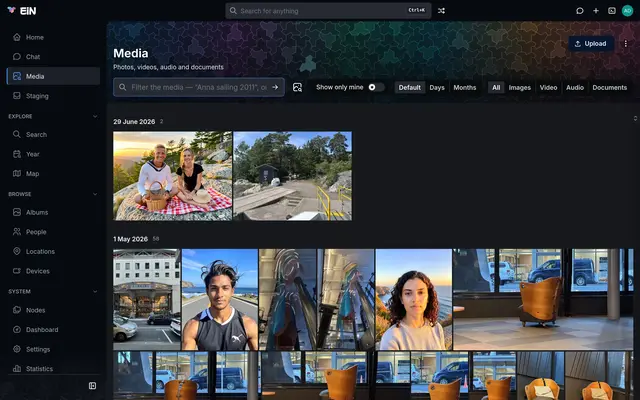The width and height of the screenshot is (640, 400).
Task: Open Nodes under System
Action: pyautogui.click(x=53, y=310)
